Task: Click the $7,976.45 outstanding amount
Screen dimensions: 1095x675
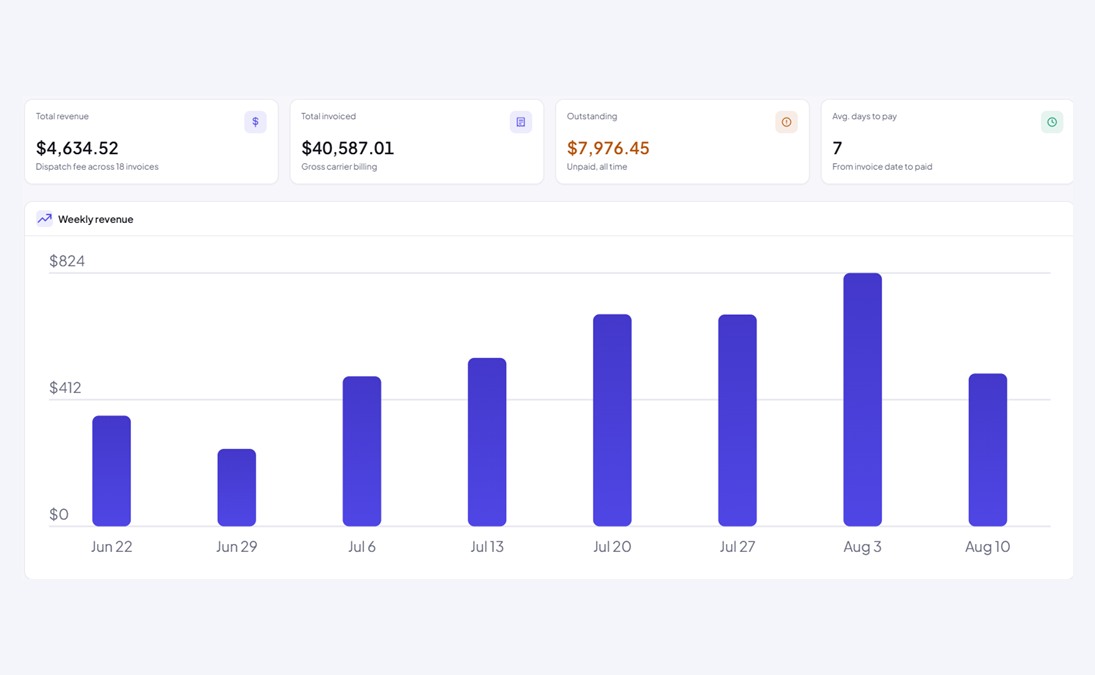Action: (608, 148)
